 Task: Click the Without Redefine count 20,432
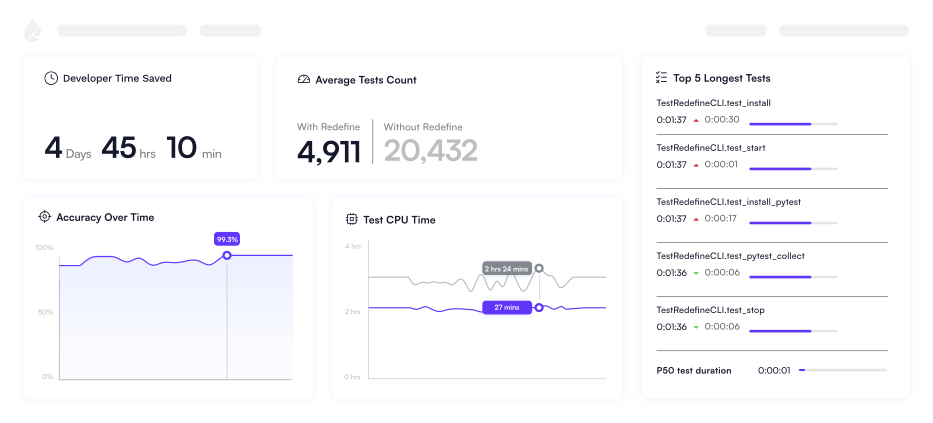pos(430,151)
